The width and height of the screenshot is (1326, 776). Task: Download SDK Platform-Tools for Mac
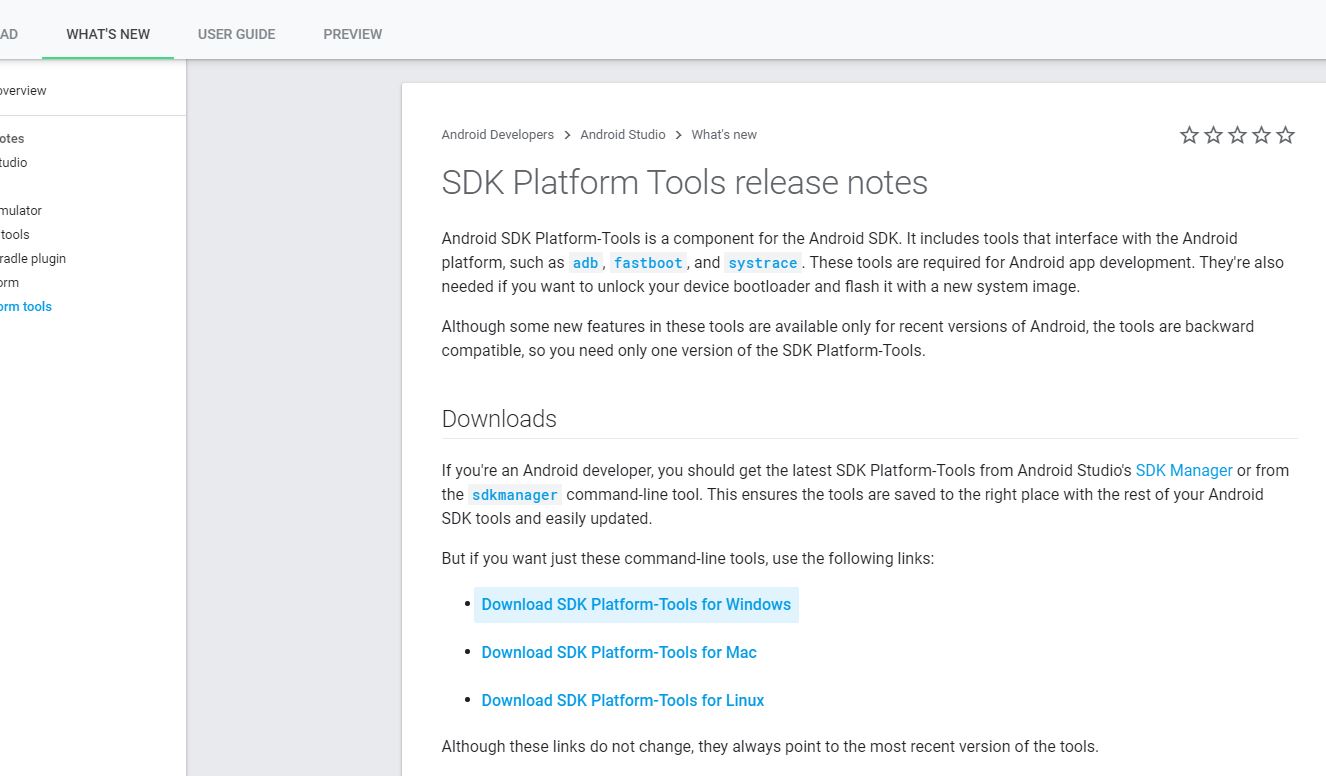pos(619,652)
